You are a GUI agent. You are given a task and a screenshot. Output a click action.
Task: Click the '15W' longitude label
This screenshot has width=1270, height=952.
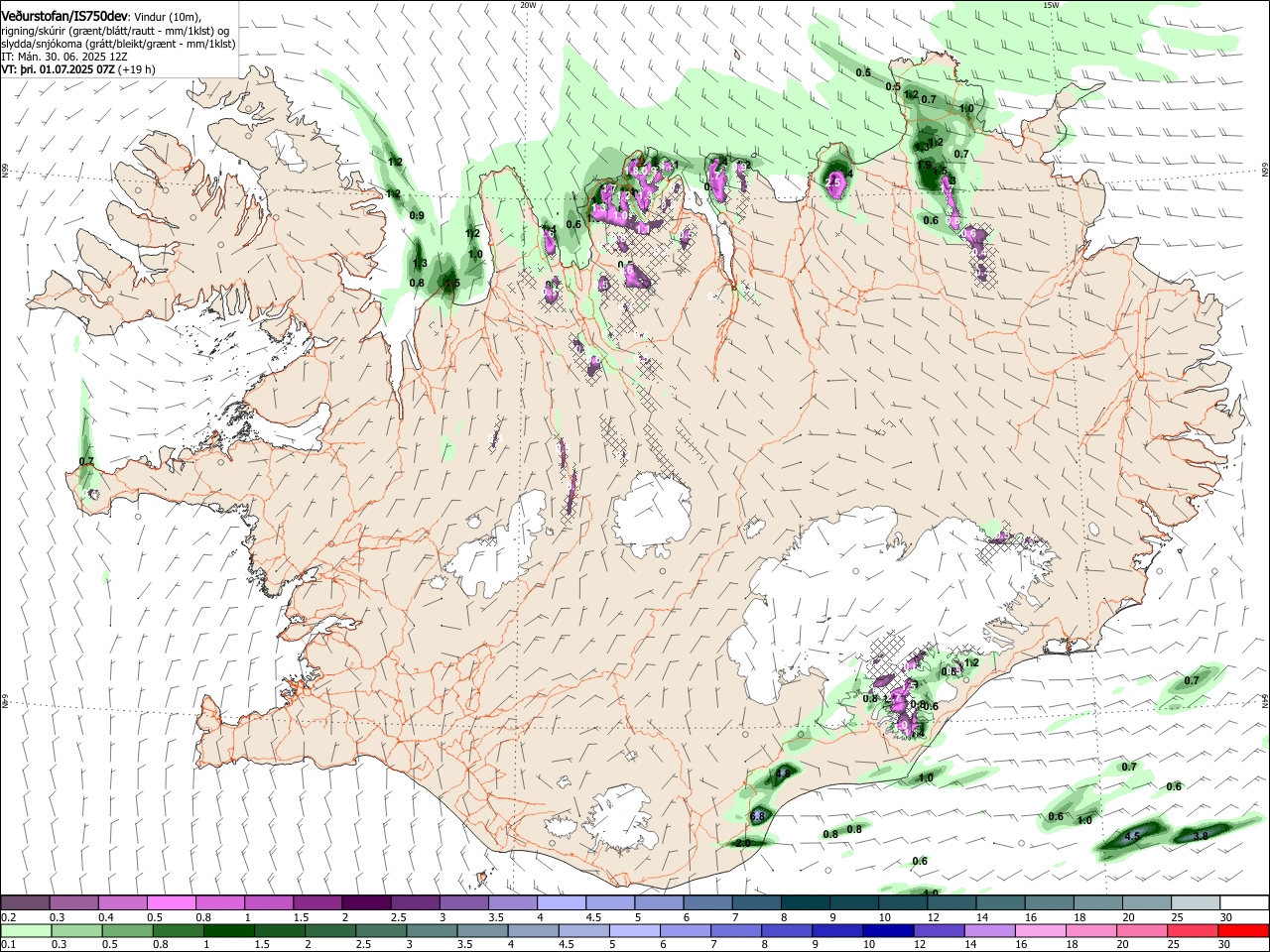pos(1051,5)
